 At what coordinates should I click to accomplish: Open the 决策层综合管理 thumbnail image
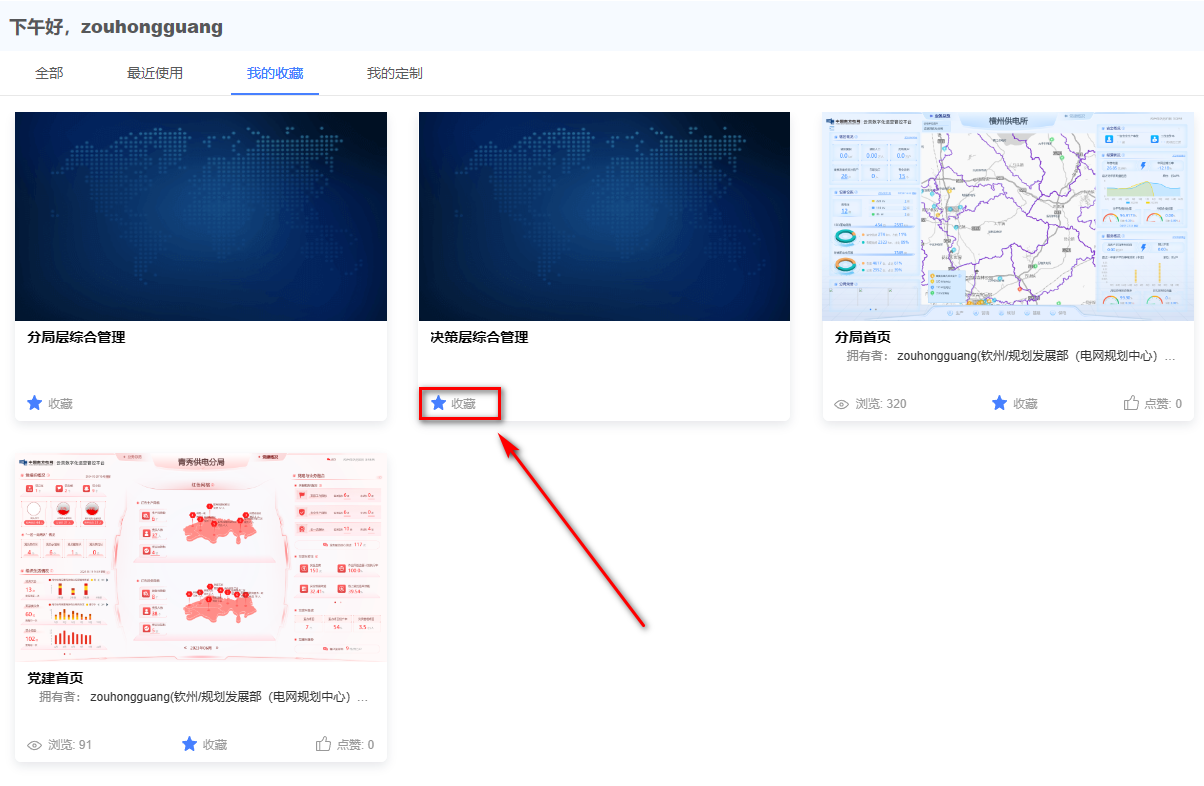click(604, 216)
